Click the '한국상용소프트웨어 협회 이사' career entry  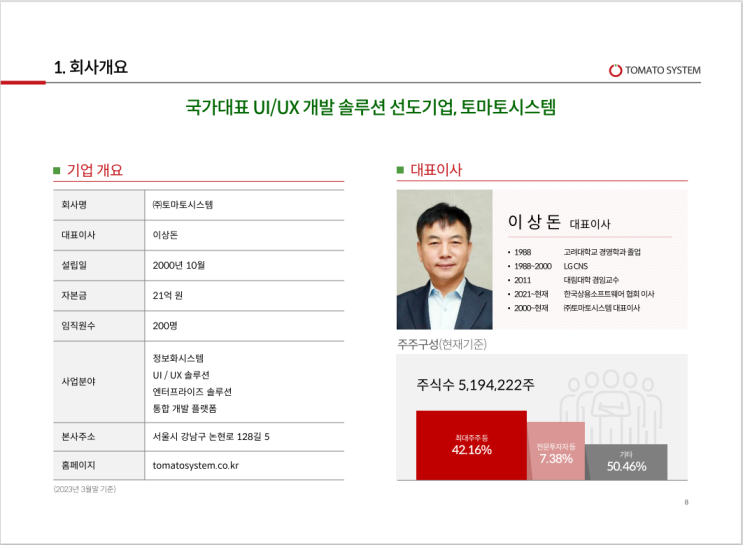coord(609,294)
